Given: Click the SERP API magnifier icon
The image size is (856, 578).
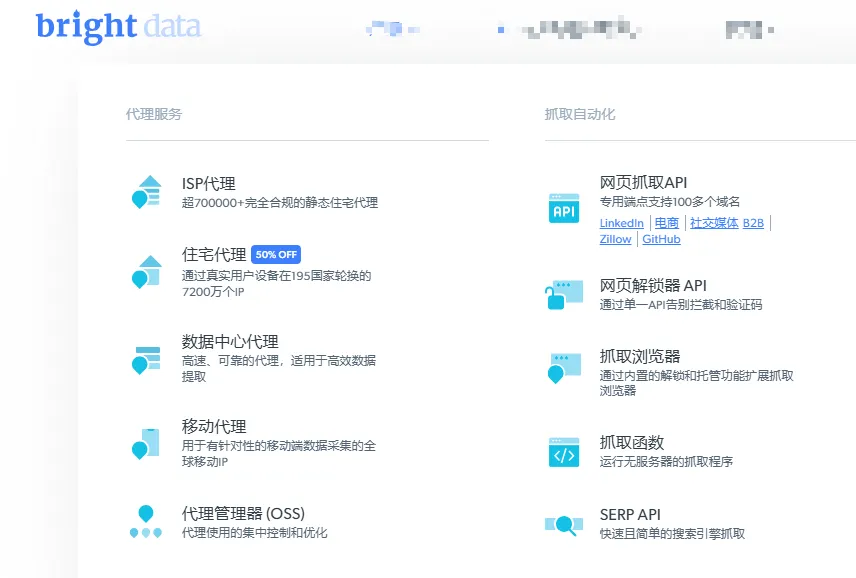Looking at the screenshot, I should pyautogui.click(x=562, y=522).
